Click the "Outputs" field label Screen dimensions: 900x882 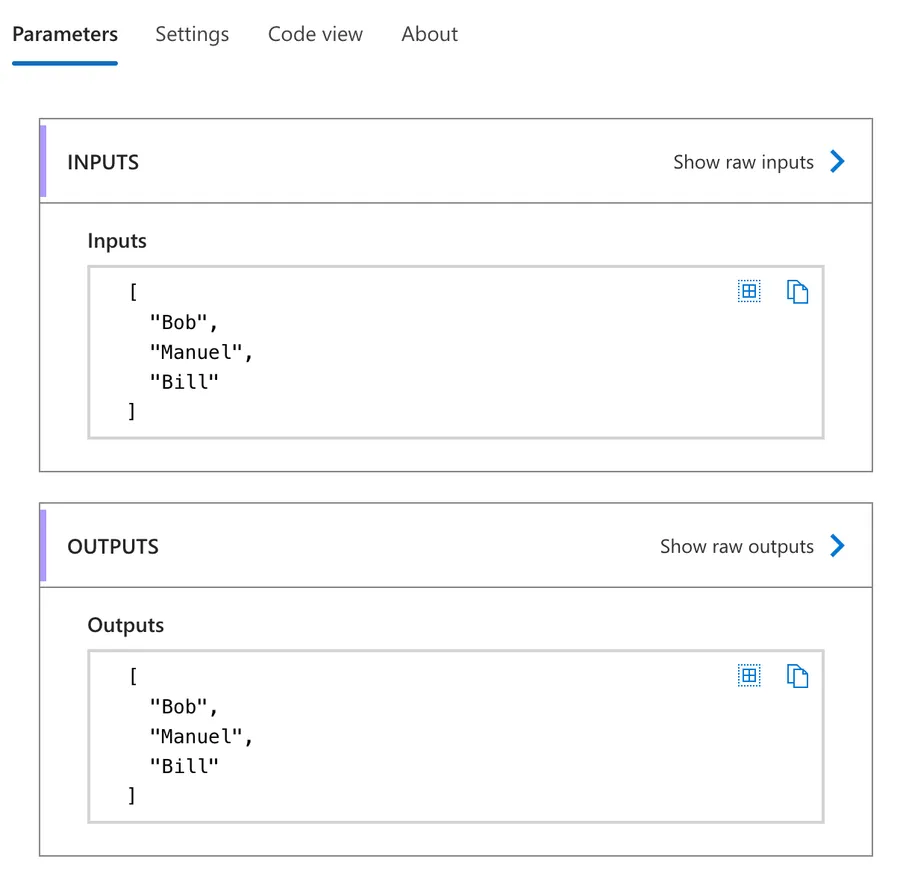pos(126,625)
